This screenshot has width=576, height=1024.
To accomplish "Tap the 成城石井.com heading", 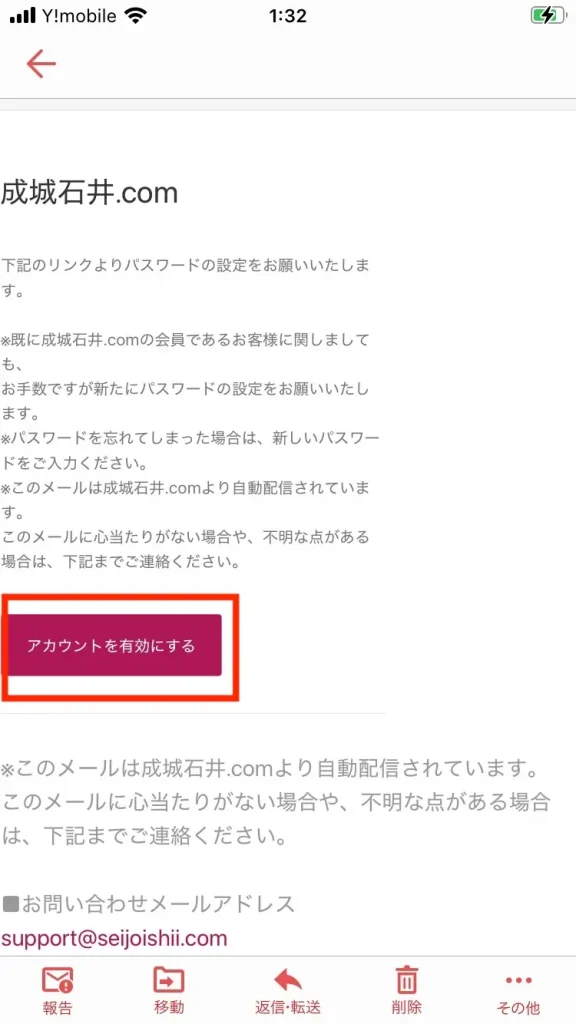I will pos(89,193).
